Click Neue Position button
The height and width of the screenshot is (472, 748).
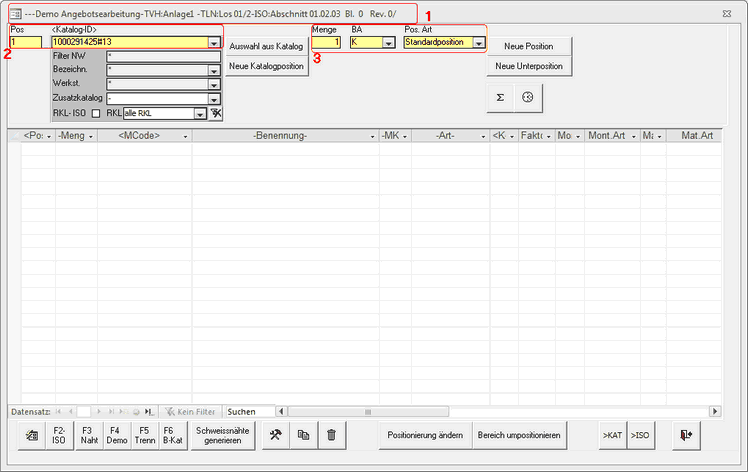click(528, 47)
